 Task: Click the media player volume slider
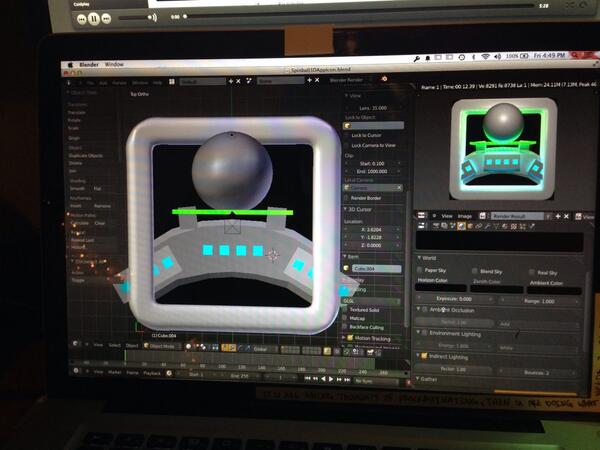pos(136,18)
